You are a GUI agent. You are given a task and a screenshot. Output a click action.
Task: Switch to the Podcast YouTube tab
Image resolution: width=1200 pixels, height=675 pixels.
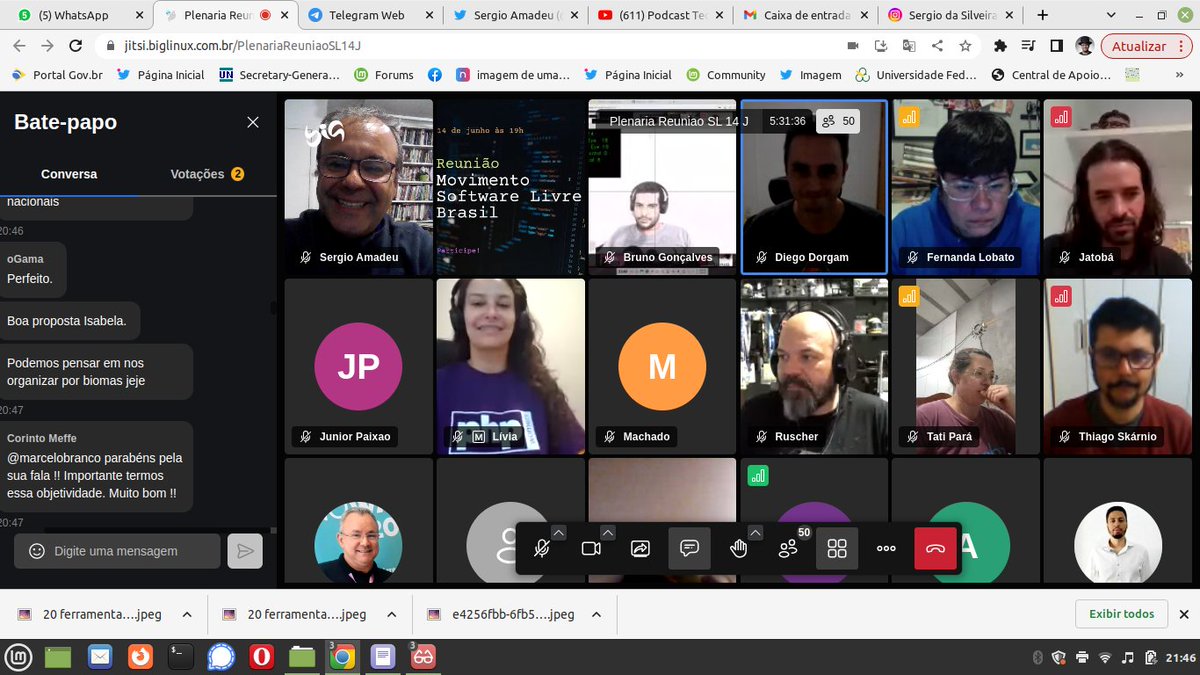point(660,16)
